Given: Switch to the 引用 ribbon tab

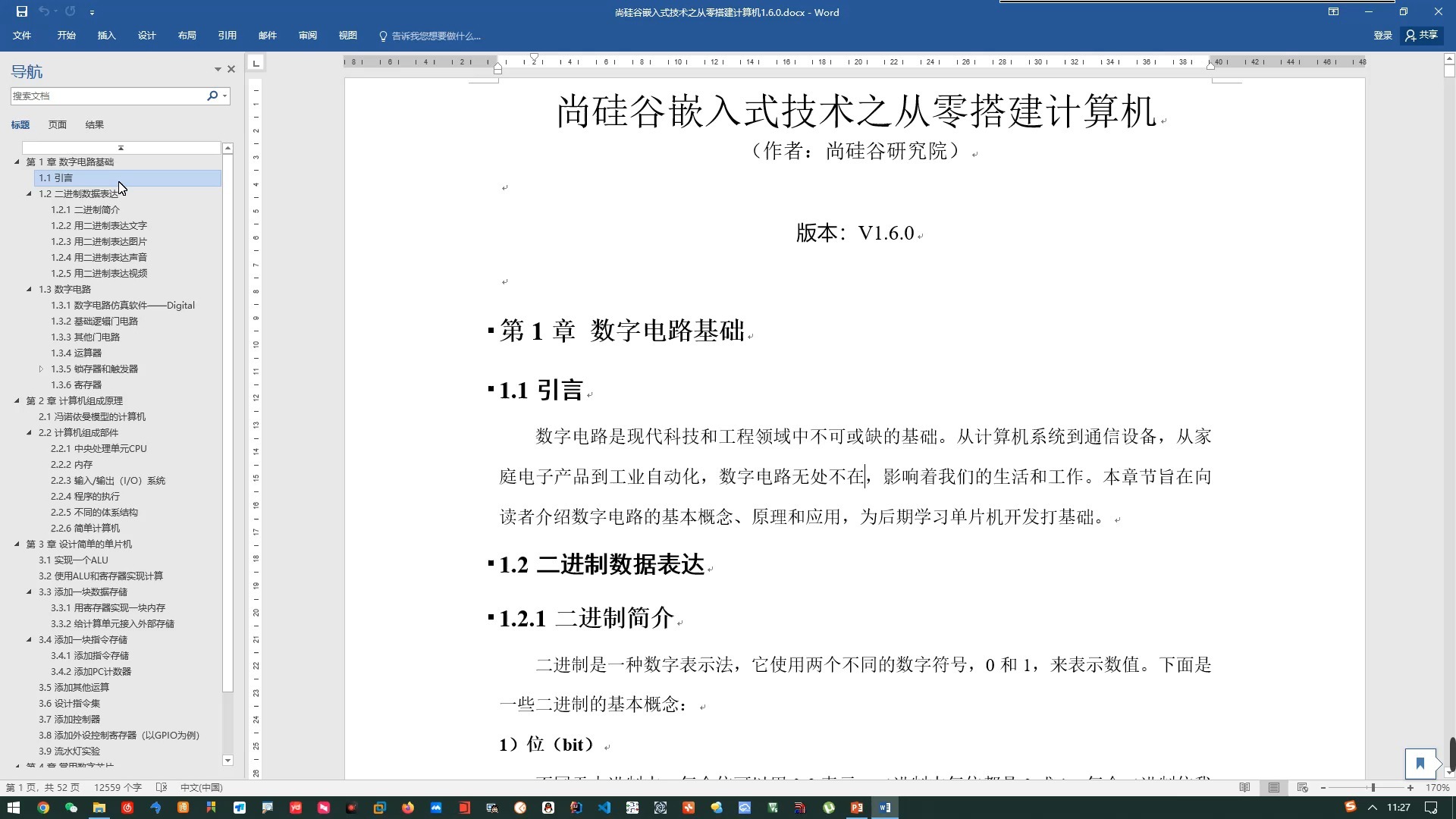Looking at the screenshot, I should point(227,36).
